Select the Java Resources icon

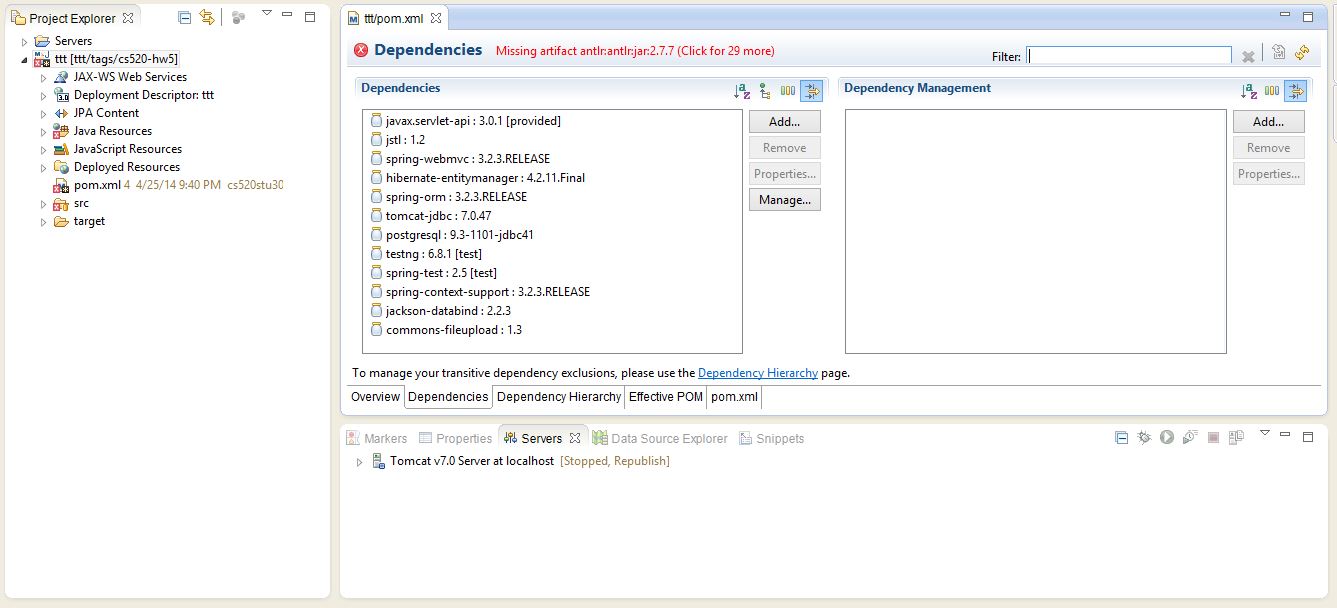click(x=61, y=131)
